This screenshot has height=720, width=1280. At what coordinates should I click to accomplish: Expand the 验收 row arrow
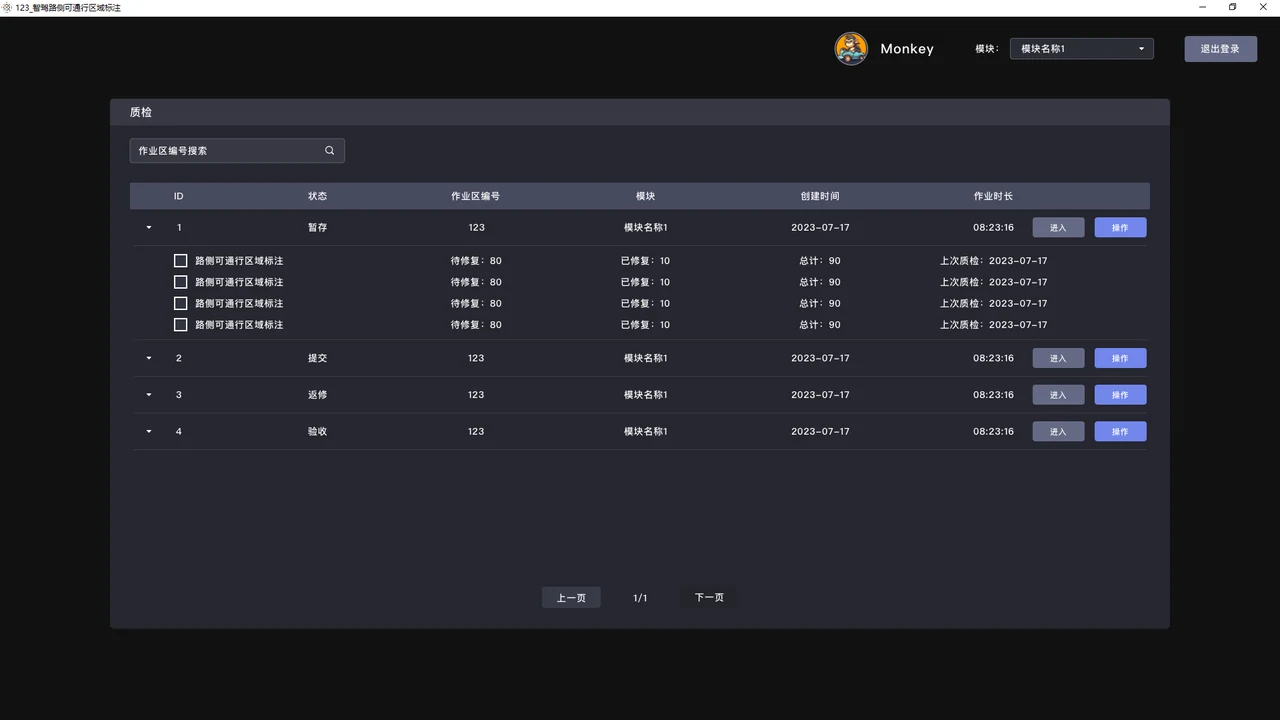149,432
